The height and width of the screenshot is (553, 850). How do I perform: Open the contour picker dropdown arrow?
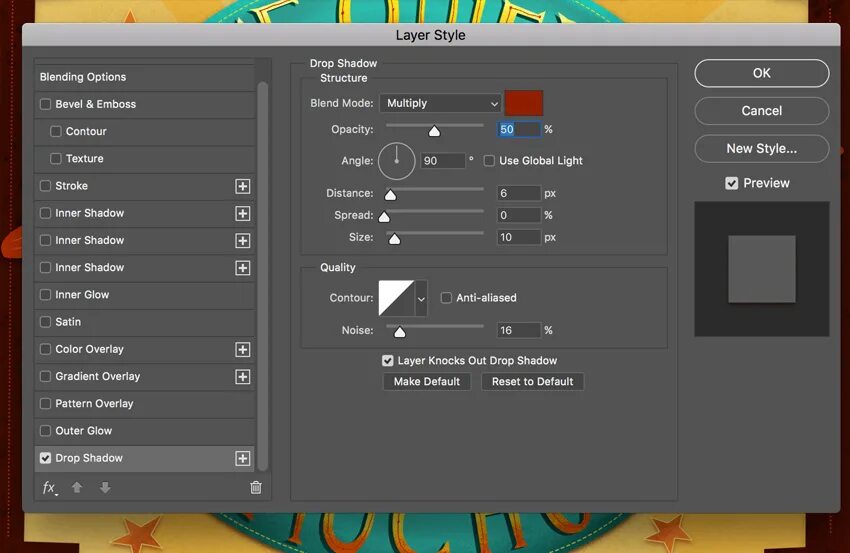[421, 298]
